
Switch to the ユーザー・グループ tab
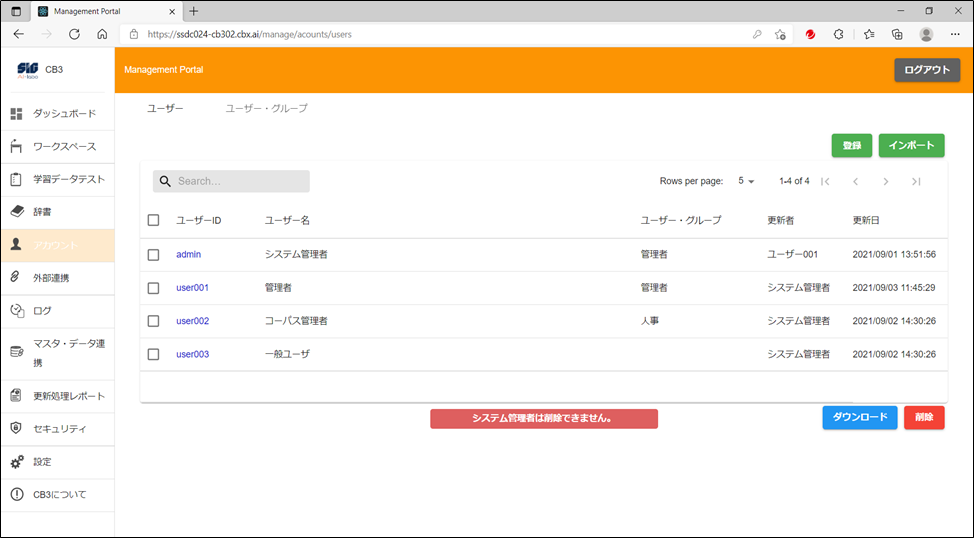[x=266, y=108]
